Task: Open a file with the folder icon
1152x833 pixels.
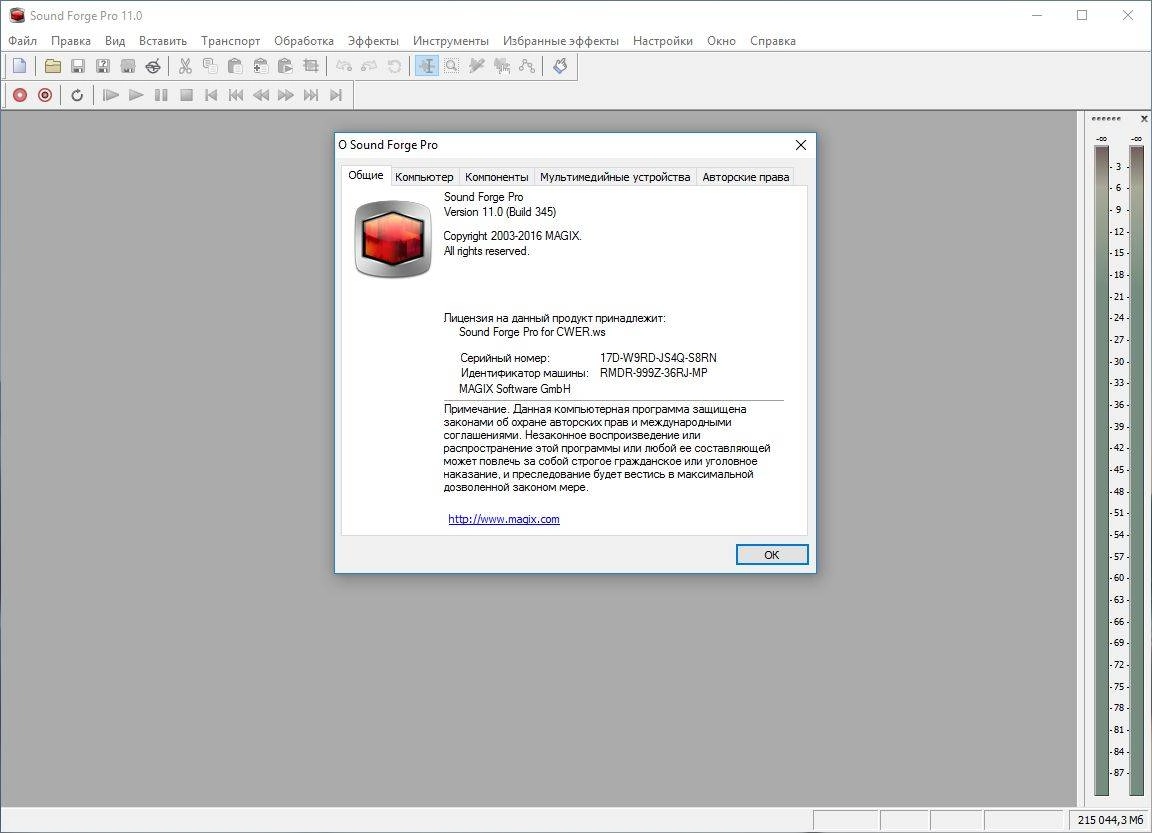Action: pyautogui.click(x=52, y=66)
